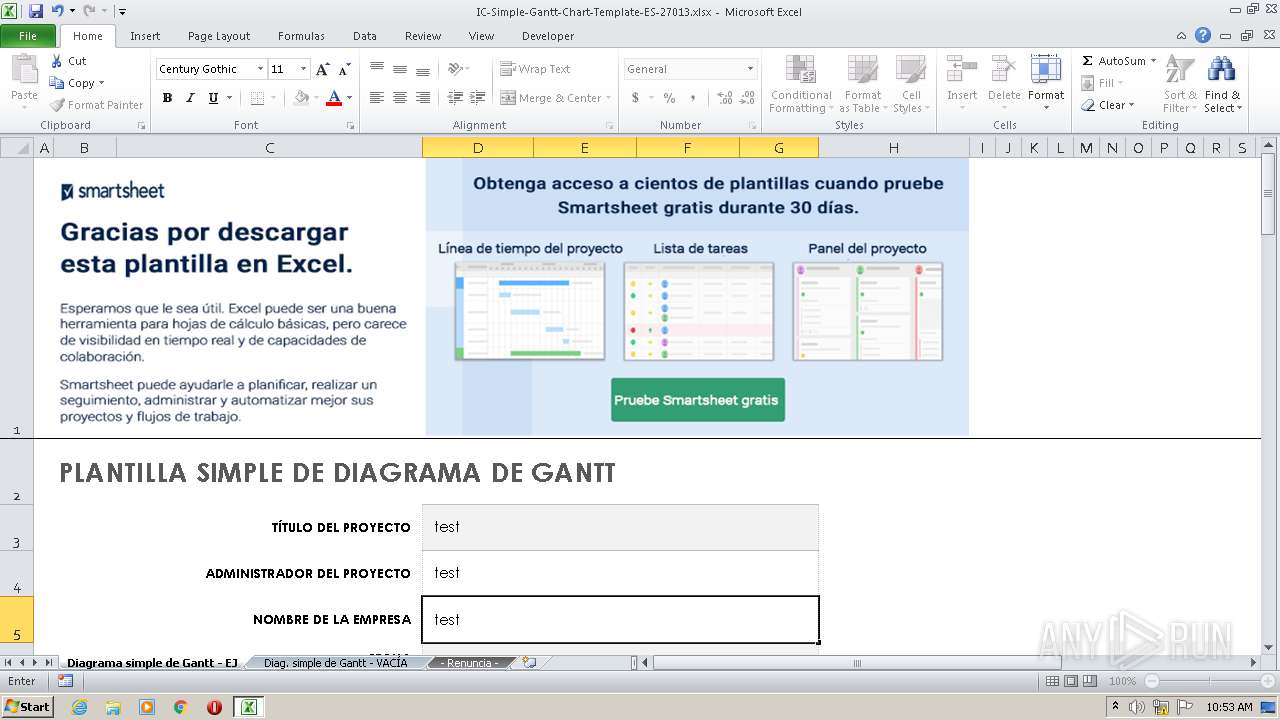Open Chrome from the taskbar
Image resolution: width=1280 pixels, height=720 pixels.
pyautogui.click(x=180, y=707)
